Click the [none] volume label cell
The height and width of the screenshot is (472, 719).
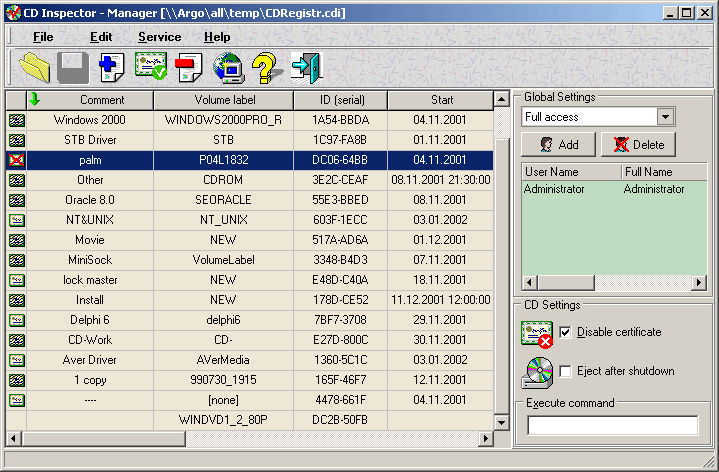pos(223,400)
